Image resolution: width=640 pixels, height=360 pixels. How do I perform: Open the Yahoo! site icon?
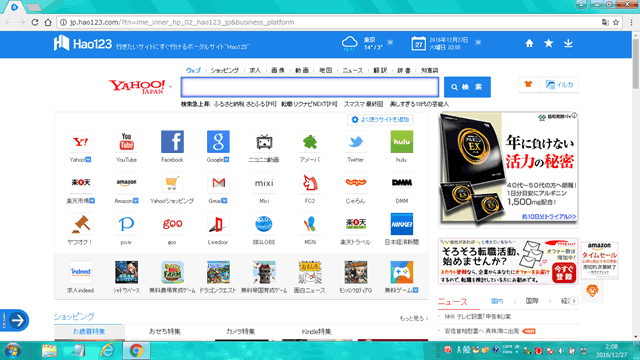80,142
